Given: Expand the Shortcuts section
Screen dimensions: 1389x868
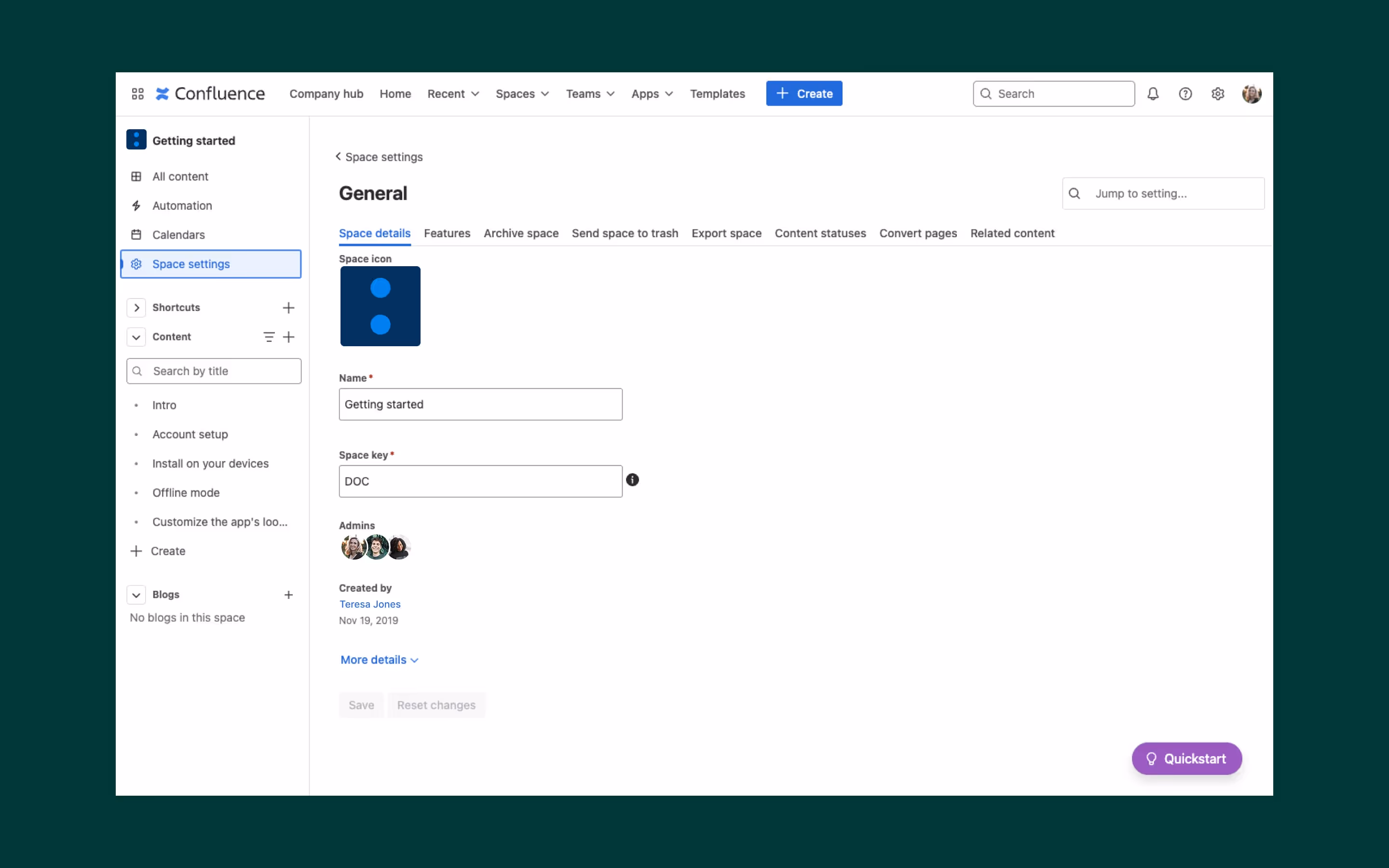Looking at the screenshot, I should coord(136,308).
